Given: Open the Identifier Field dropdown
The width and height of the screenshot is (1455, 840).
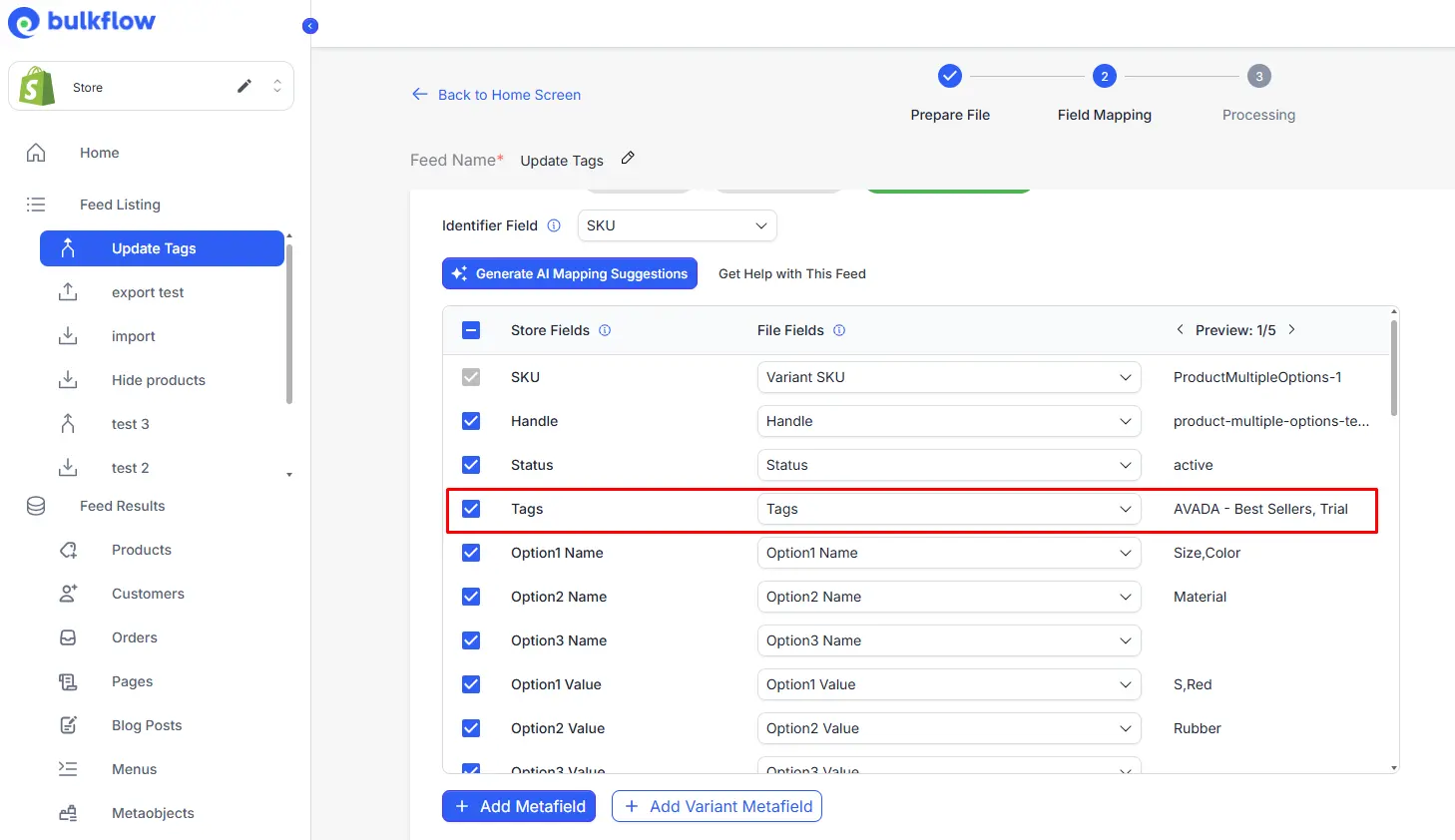Looking at the screenshot, I should tap(677, 225).
